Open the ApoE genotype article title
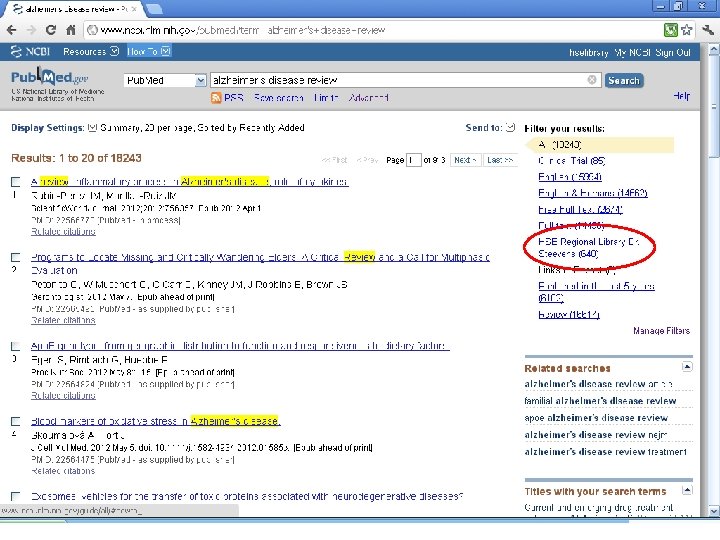The height and width of the screenshot is (540, 720). tap(240, 346)
